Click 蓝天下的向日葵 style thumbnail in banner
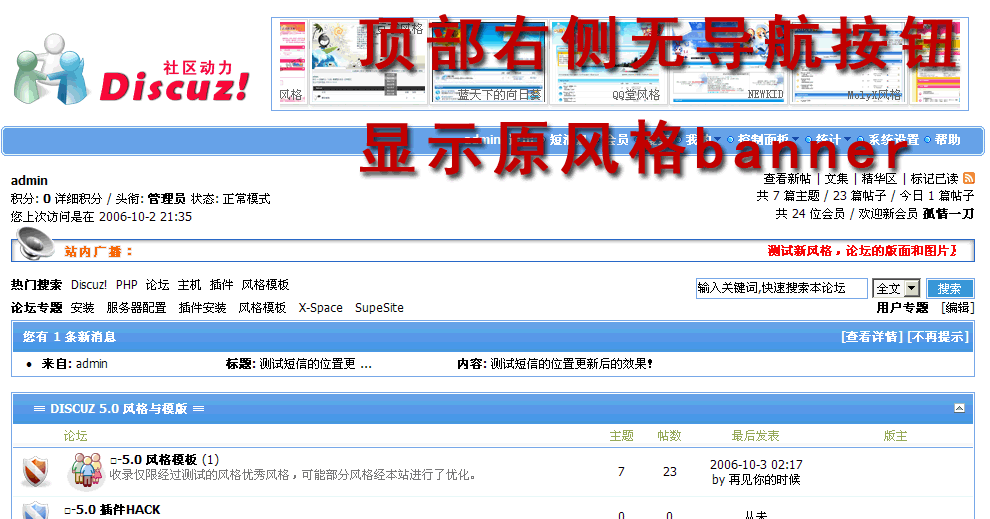This screenshot has width=990, height=519. tap(489, 63)
